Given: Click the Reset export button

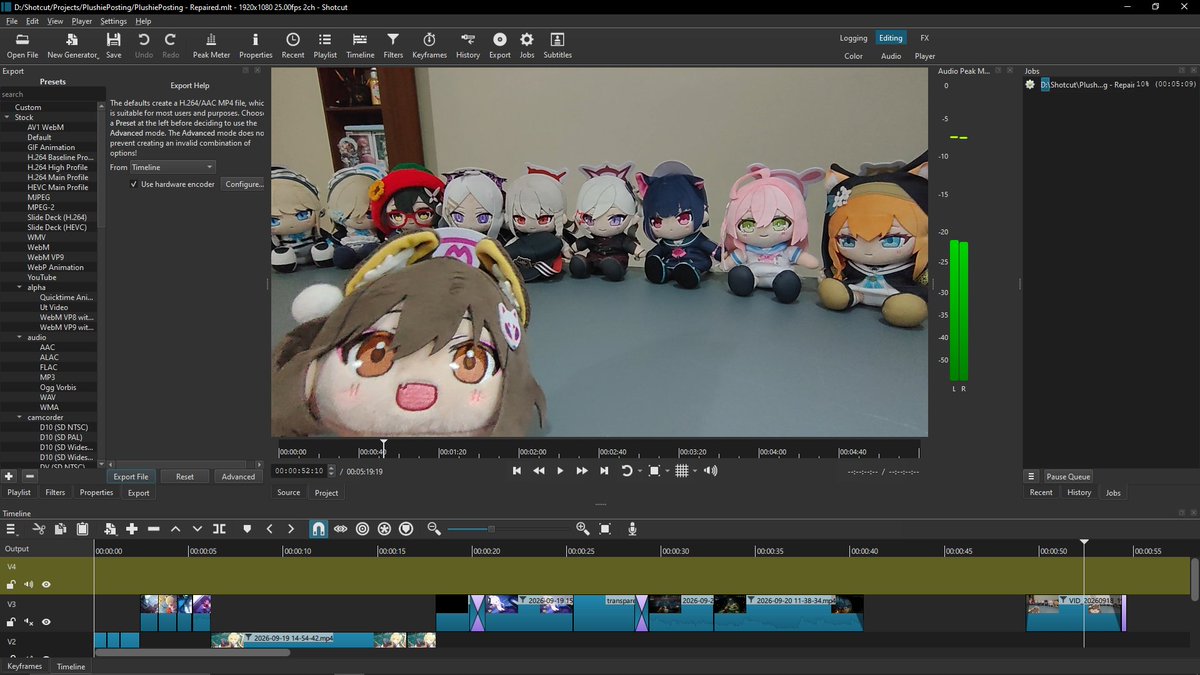Looking at the screenshot, I should [185, 477].
